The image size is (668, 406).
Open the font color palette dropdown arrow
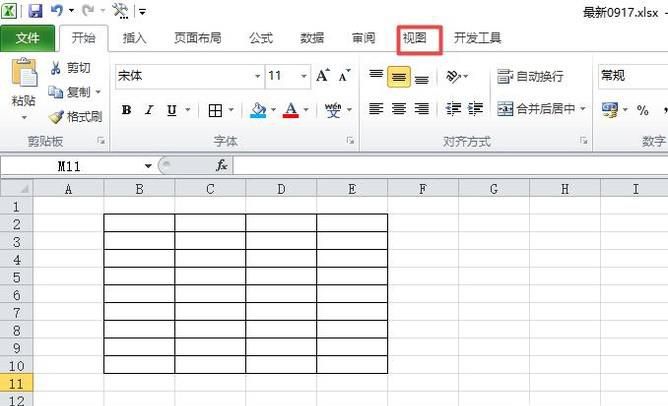[306, 110]
